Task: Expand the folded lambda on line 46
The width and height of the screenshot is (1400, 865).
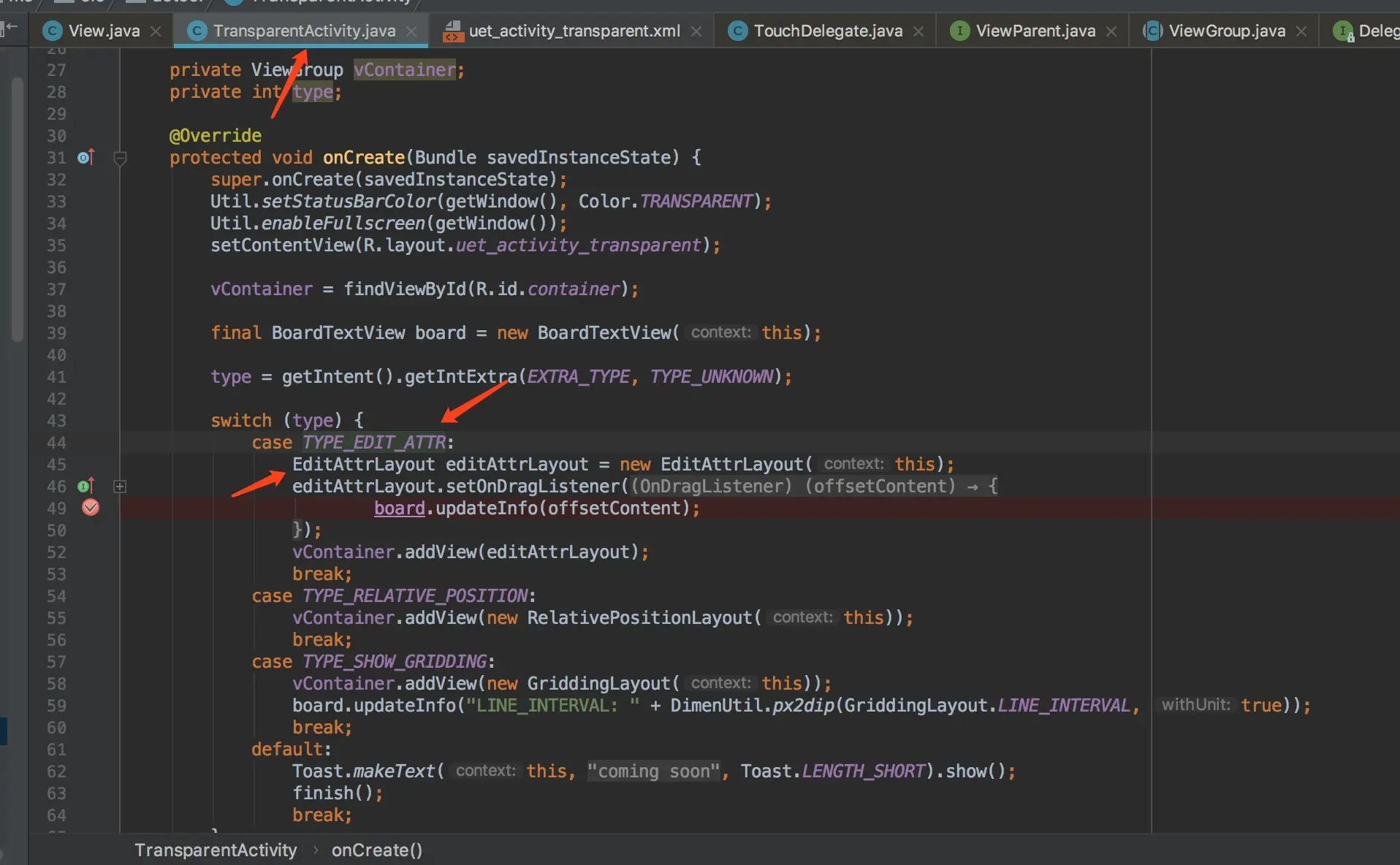Action: coord(120,487)
